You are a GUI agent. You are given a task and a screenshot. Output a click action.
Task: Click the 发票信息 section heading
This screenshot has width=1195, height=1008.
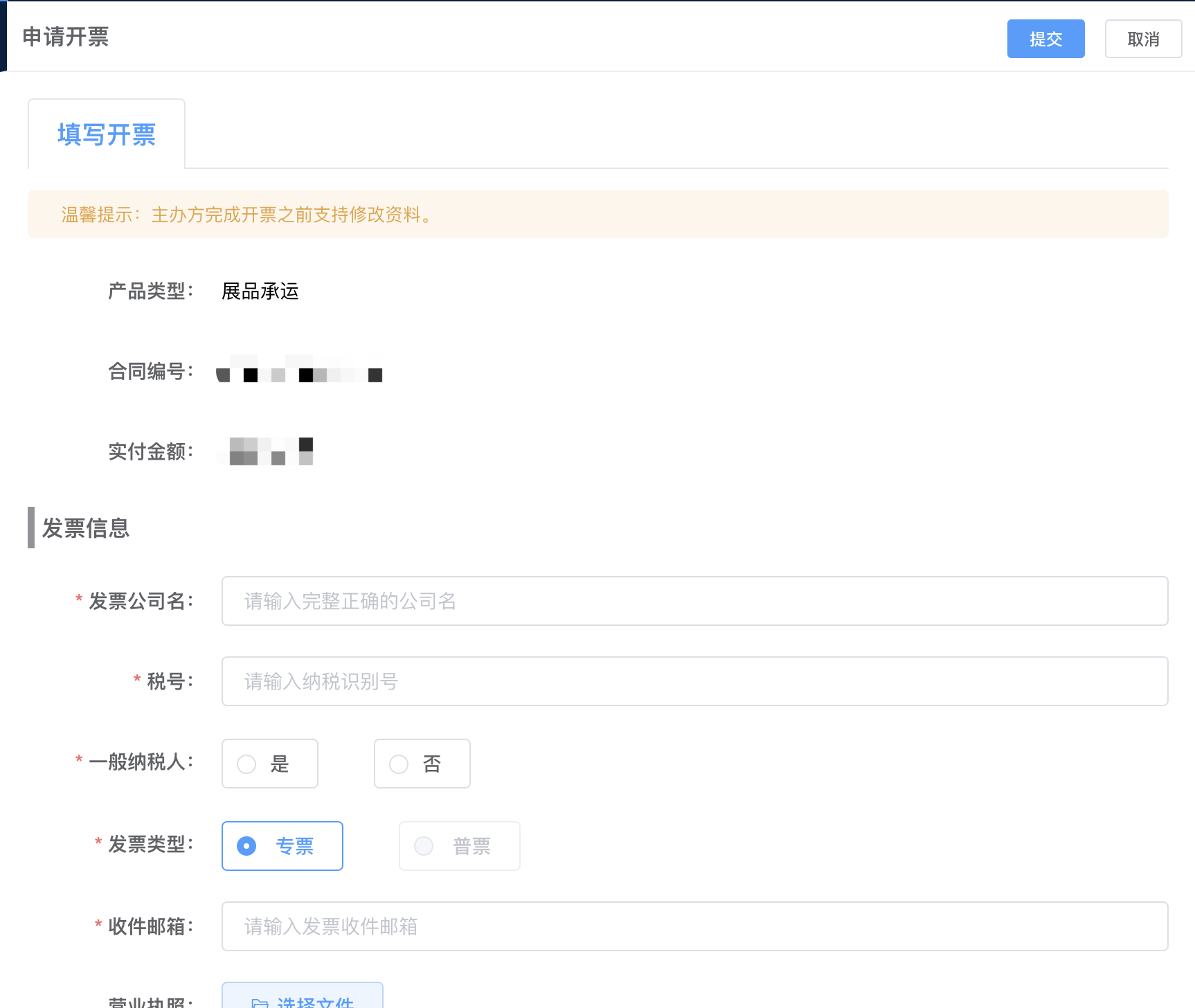pyautogui.click(x=86, y=528)
